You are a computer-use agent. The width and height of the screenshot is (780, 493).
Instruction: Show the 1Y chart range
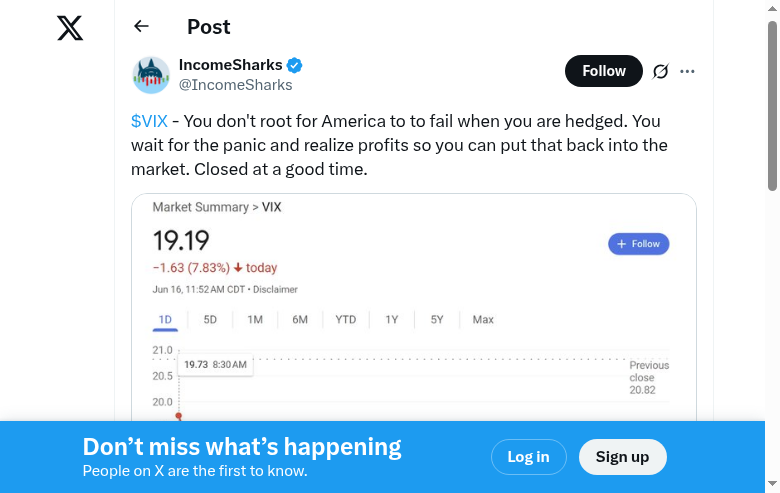[x=392, y=320]
